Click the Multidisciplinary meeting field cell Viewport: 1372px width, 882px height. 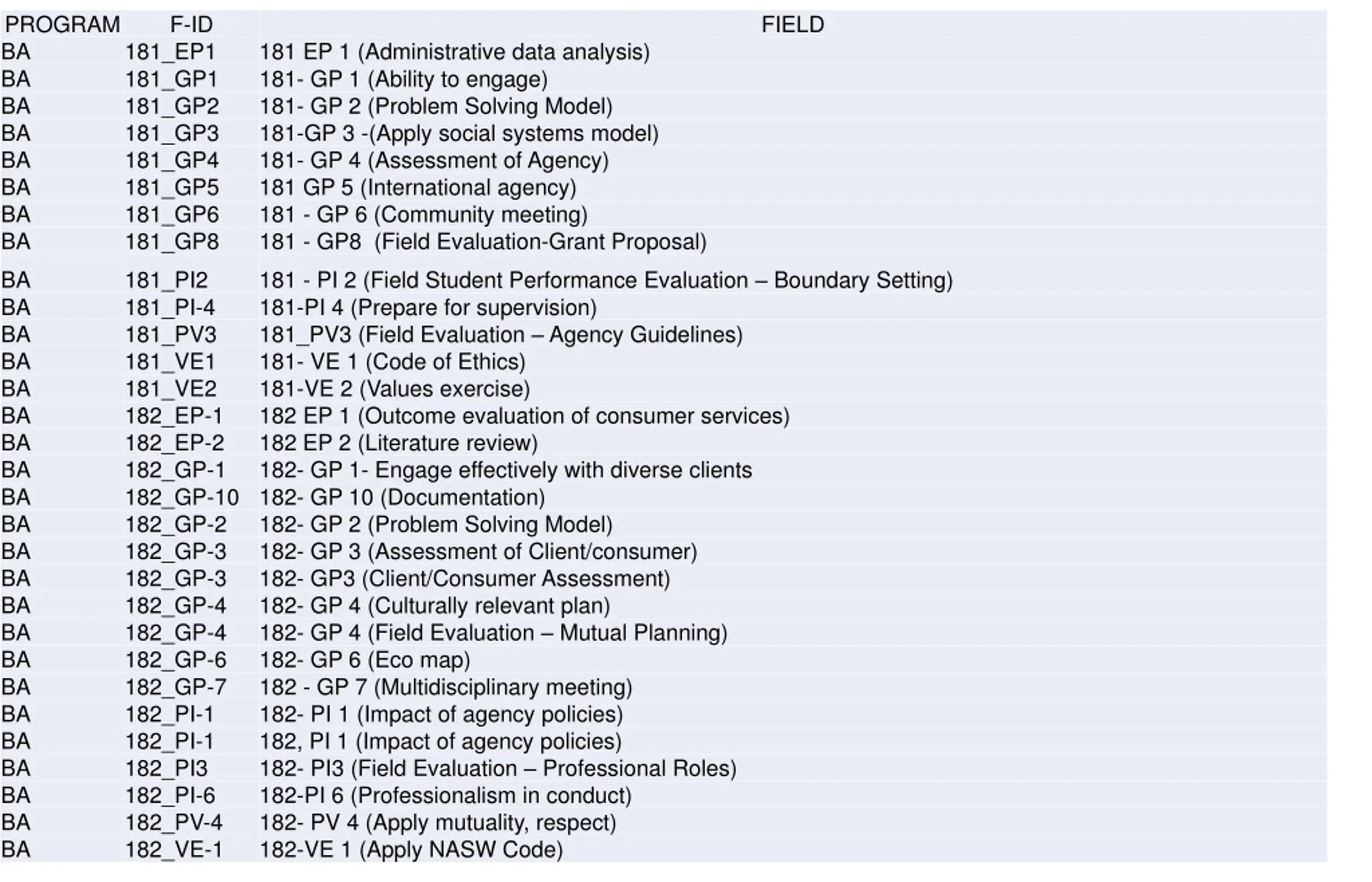446,687
